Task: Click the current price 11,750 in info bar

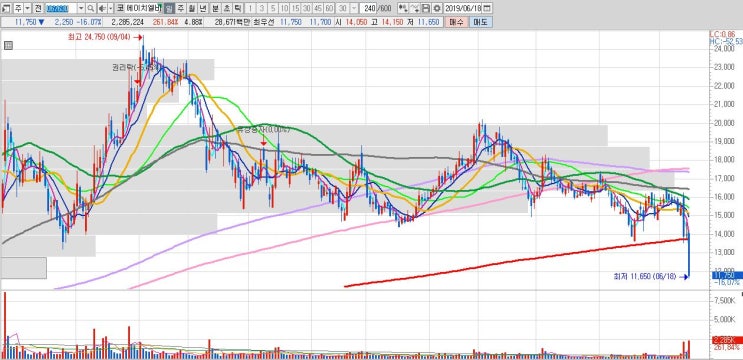Action: coord(26,22)
